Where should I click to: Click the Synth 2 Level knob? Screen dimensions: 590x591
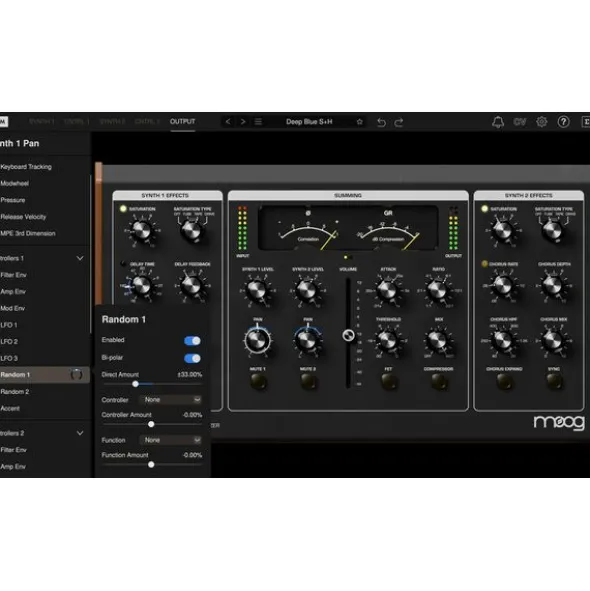click(307, 291)
